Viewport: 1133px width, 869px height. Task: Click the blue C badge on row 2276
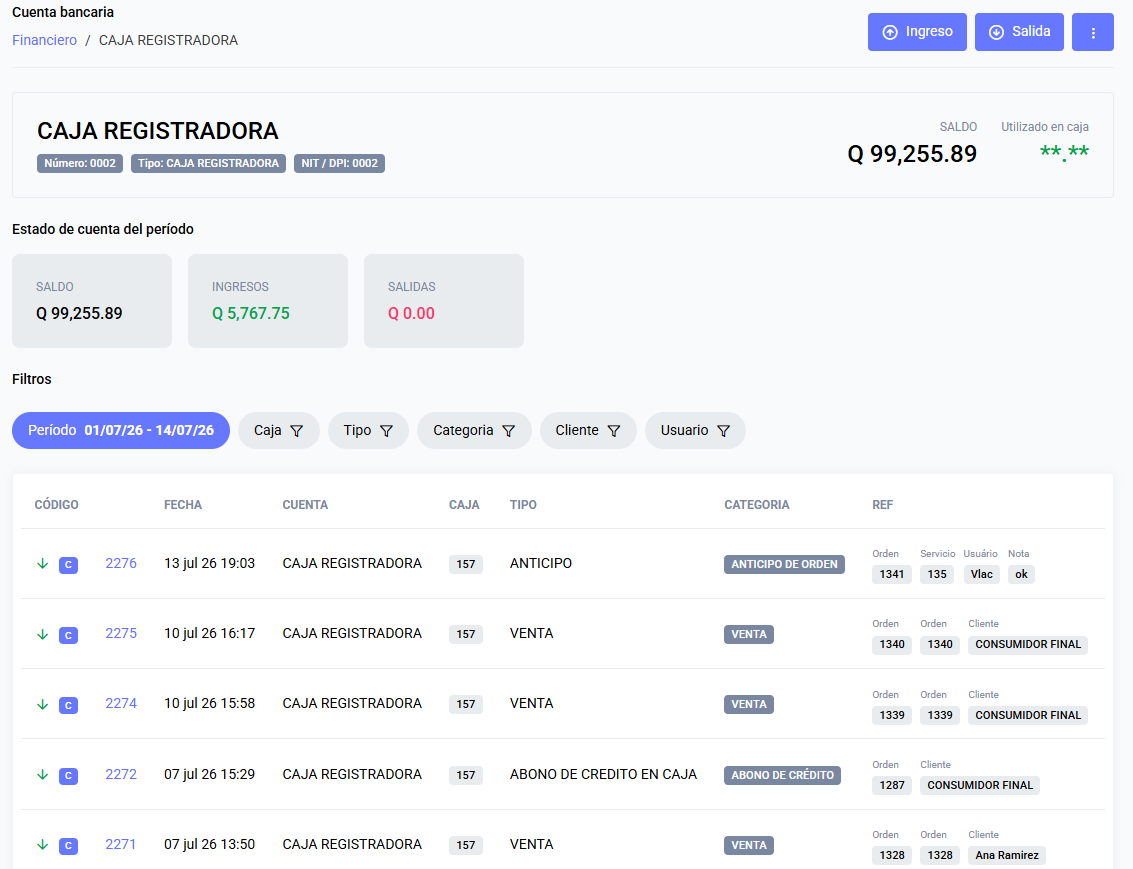(69, 565)
